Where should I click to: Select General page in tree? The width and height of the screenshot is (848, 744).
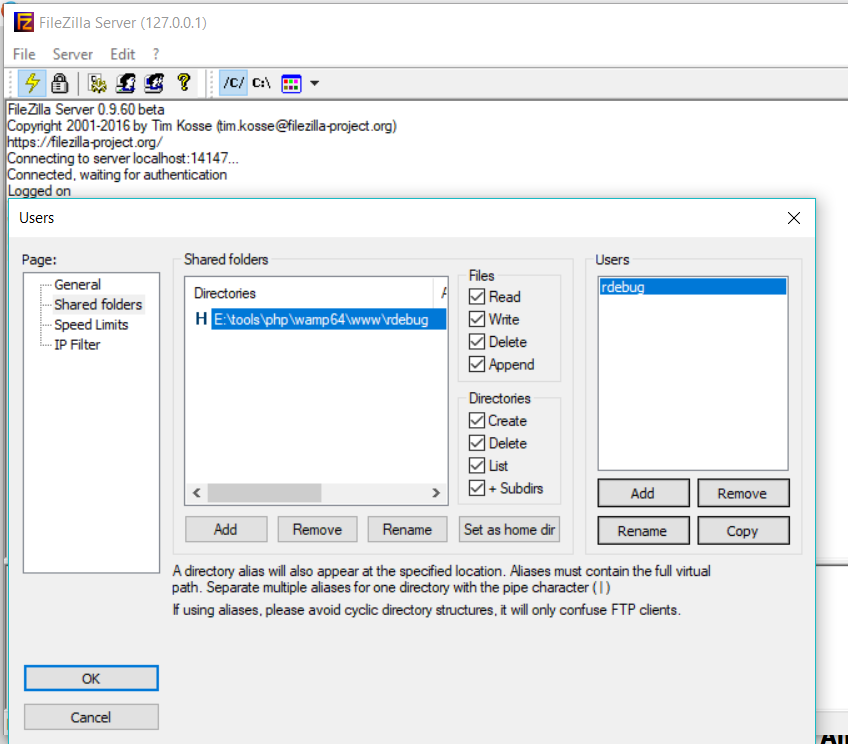tap(77, 284)
